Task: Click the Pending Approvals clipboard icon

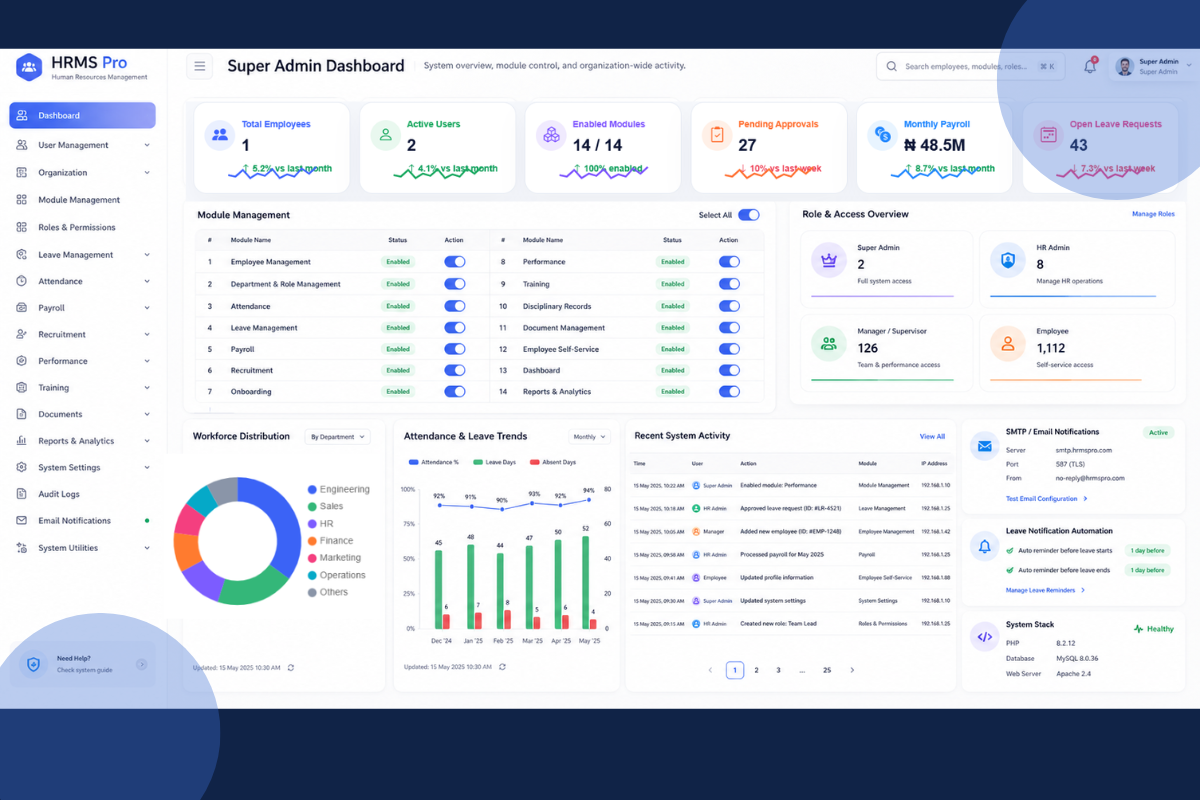Action: 716,135
